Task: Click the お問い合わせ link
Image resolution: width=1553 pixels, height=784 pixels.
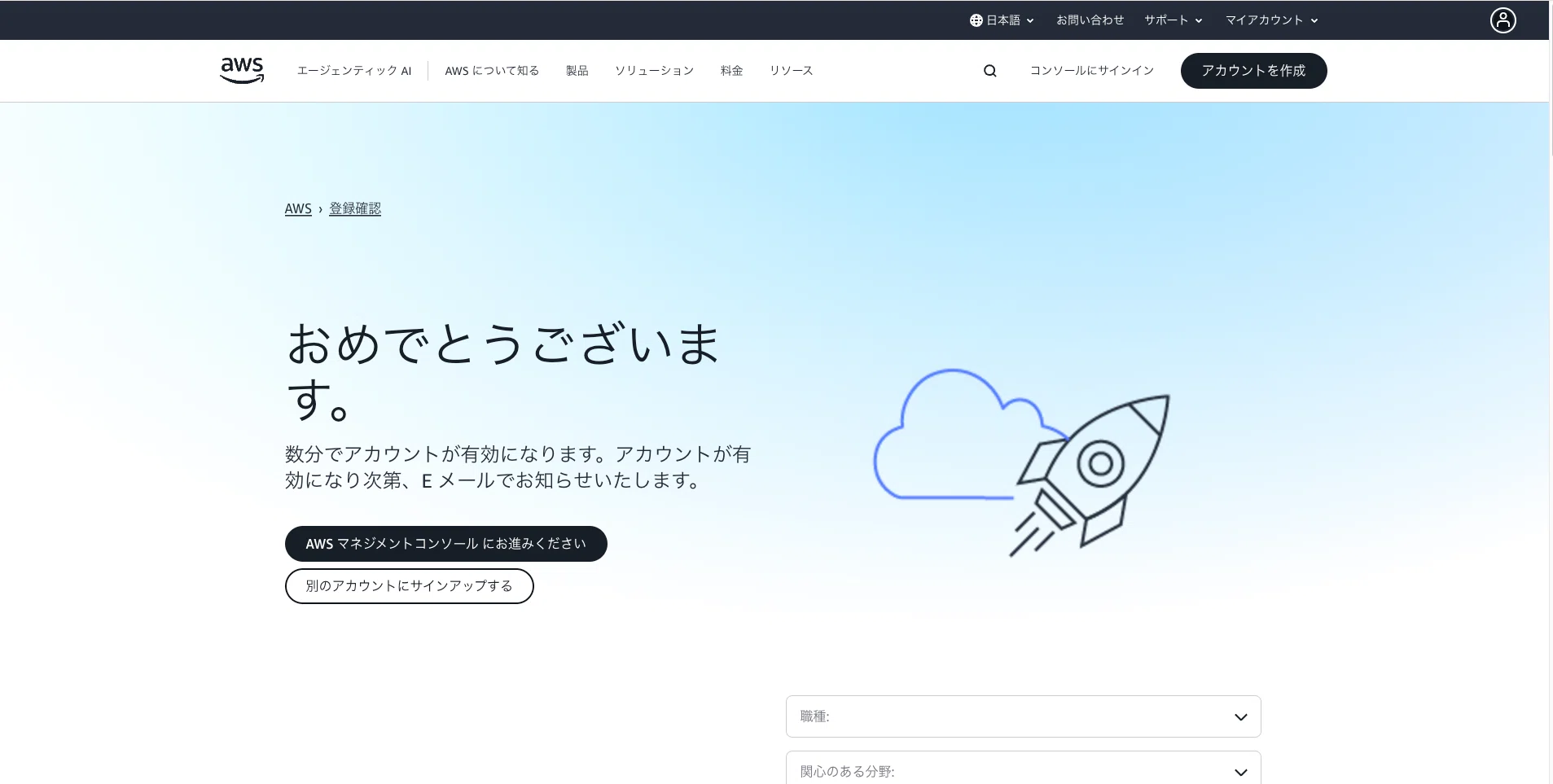Action: pos(1090,20)
